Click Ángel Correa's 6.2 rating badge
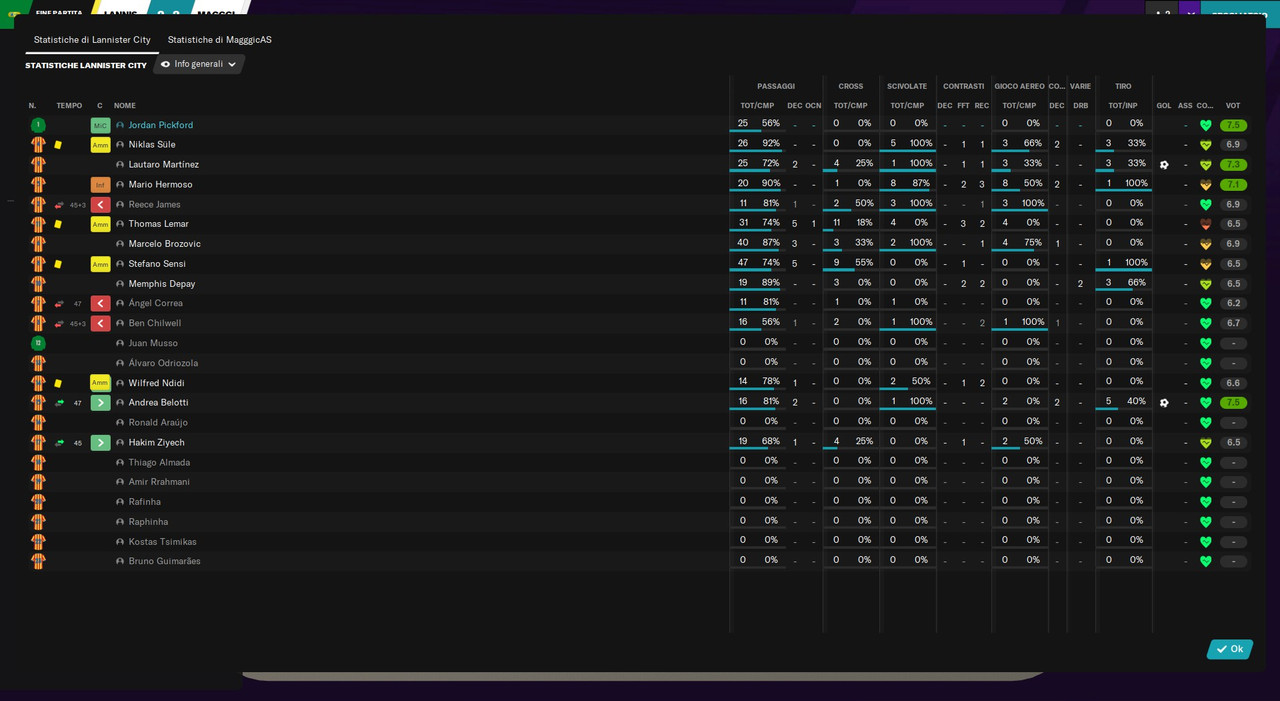The width and height of the screenshot is (1280, 701). pyautogui.click(x=1233, y=304)
